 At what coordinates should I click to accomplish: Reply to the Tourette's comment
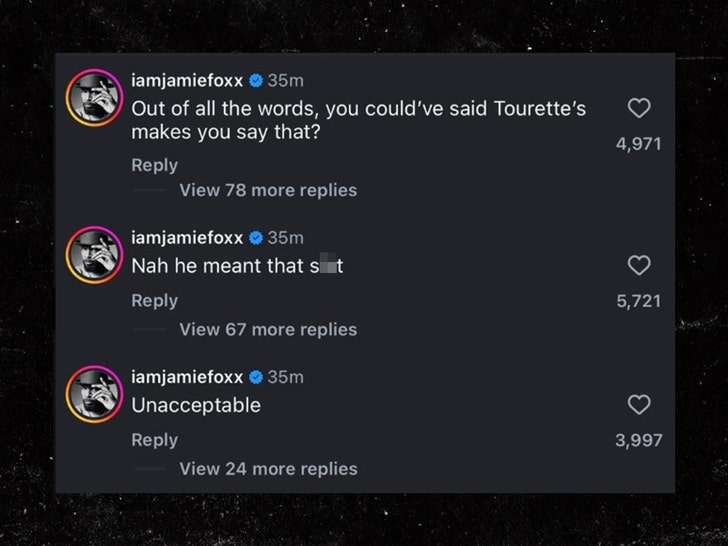click(154, 165)
